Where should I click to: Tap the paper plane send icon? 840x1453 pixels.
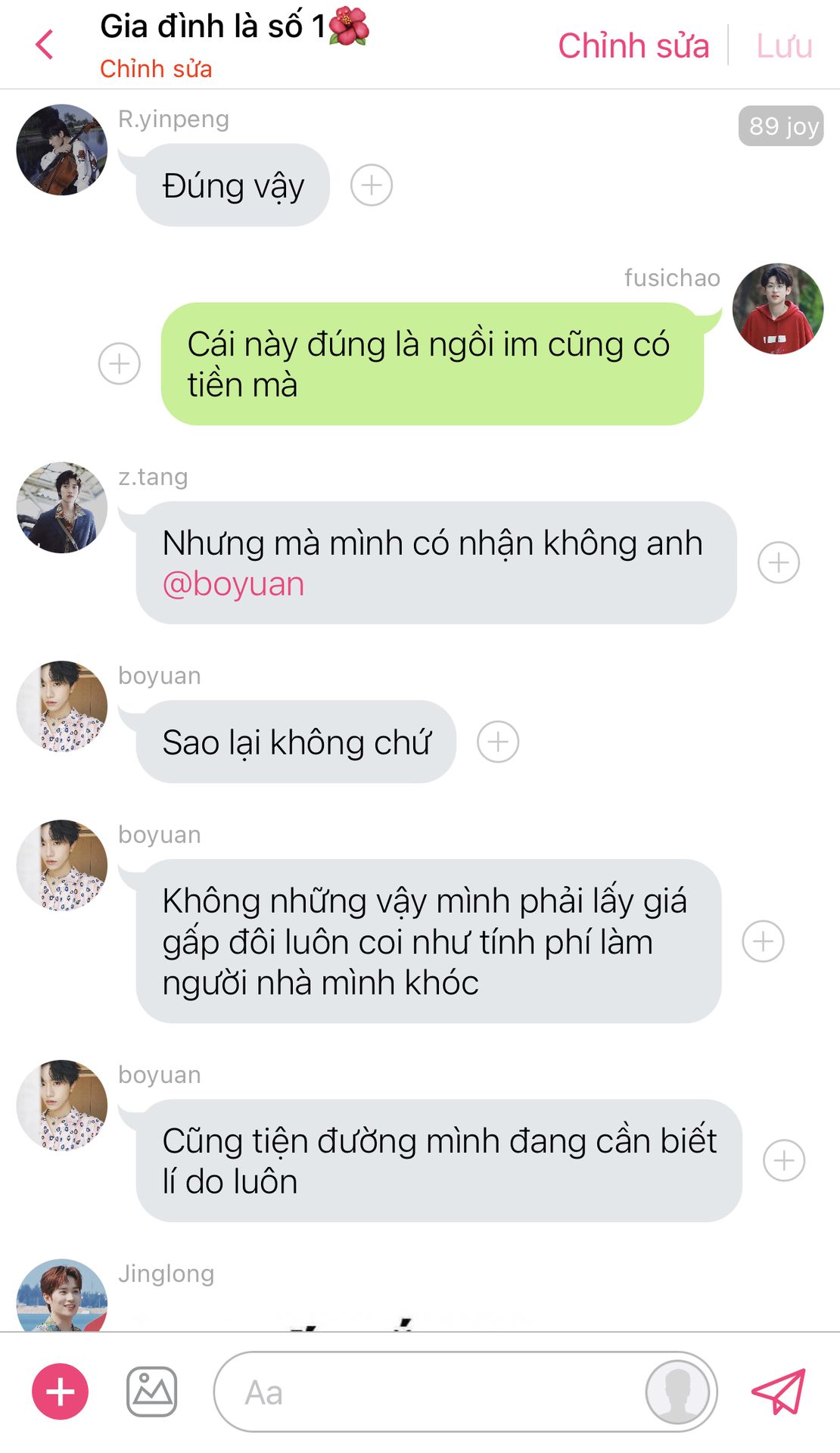pos(779,1391)
